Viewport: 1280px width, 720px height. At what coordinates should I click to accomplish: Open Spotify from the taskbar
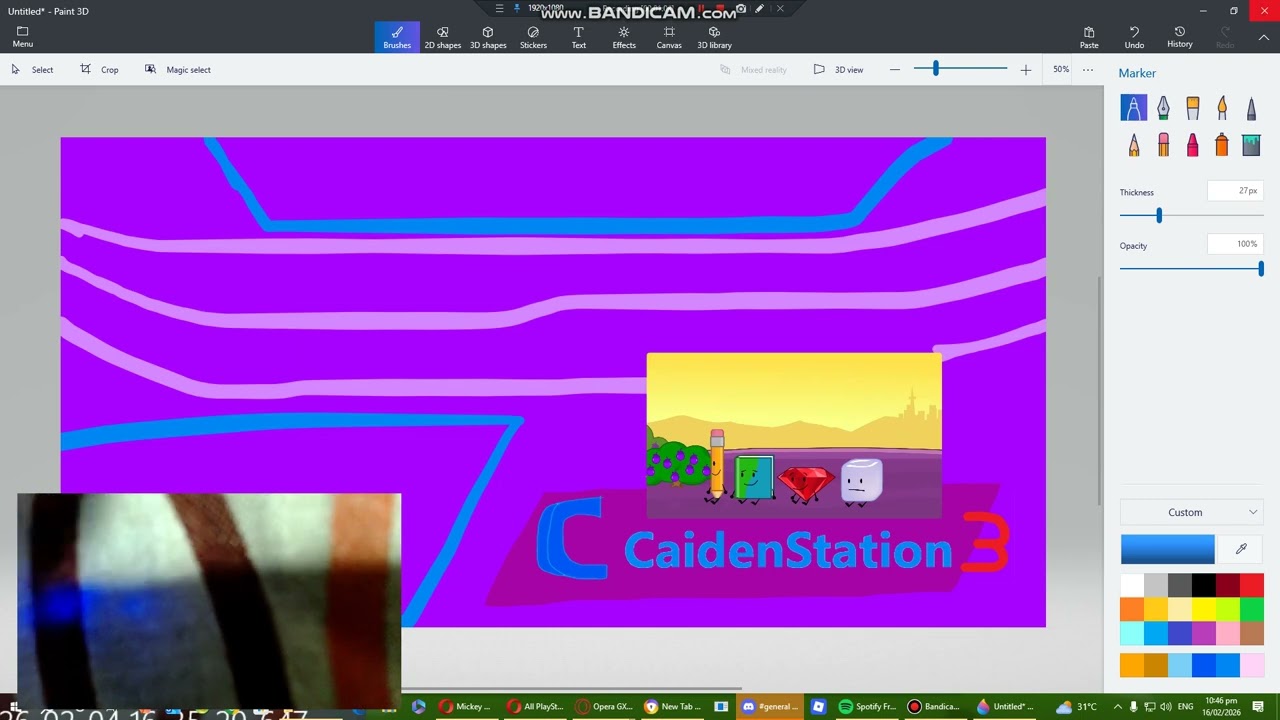[x=866, y=706]
